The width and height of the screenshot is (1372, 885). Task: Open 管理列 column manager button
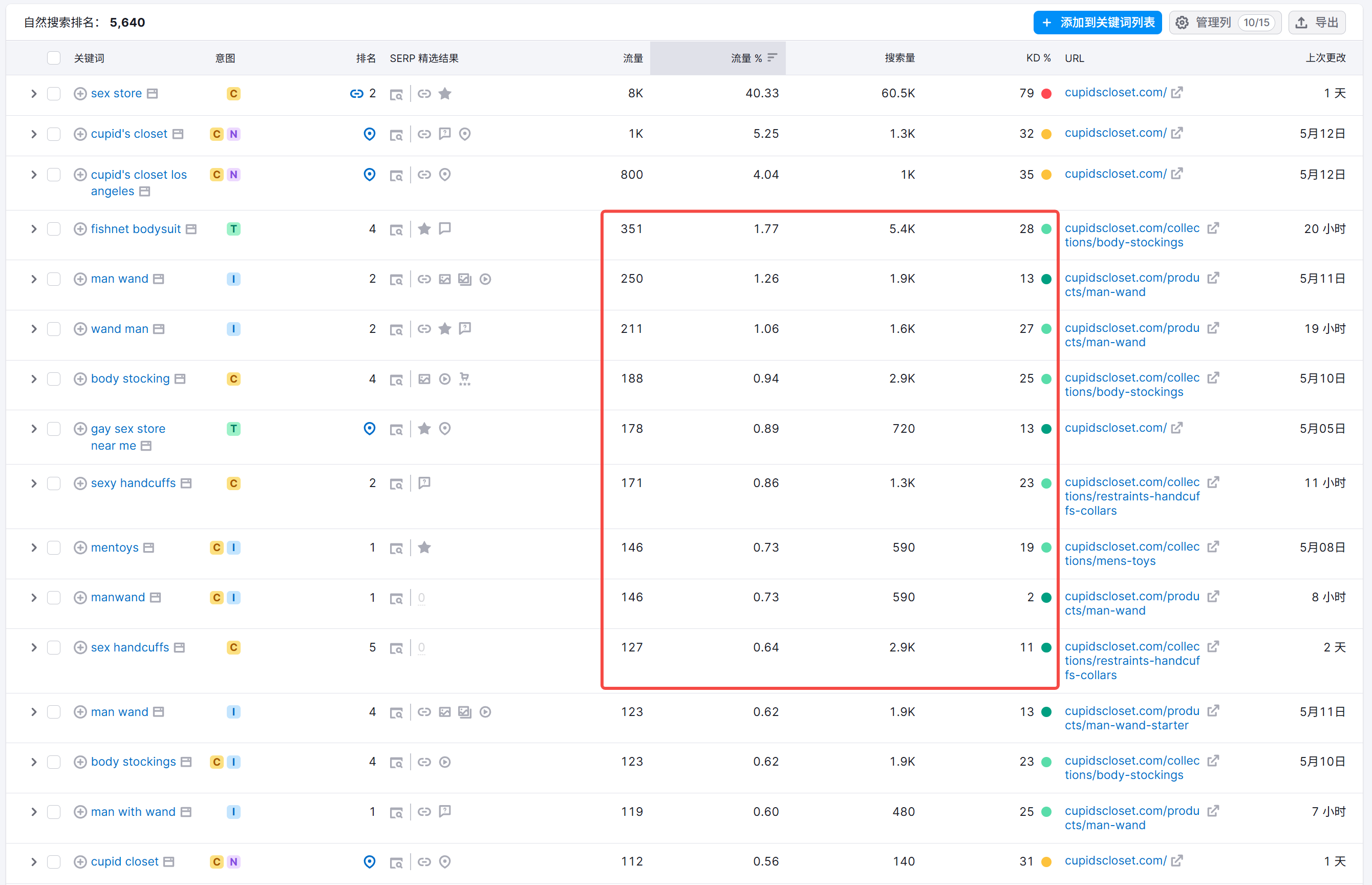click(1225, 23)
